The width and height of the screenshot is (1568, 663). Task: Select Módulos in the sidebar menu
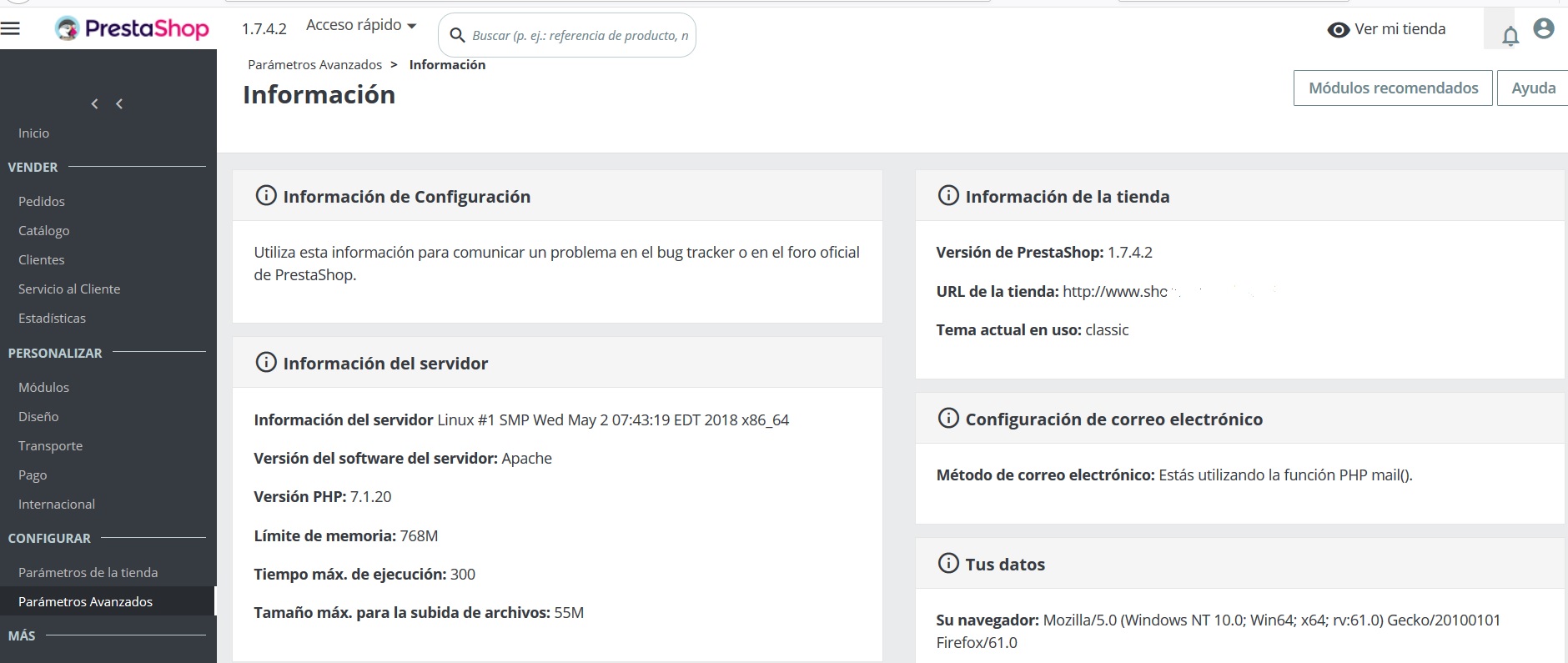[43, 387]
